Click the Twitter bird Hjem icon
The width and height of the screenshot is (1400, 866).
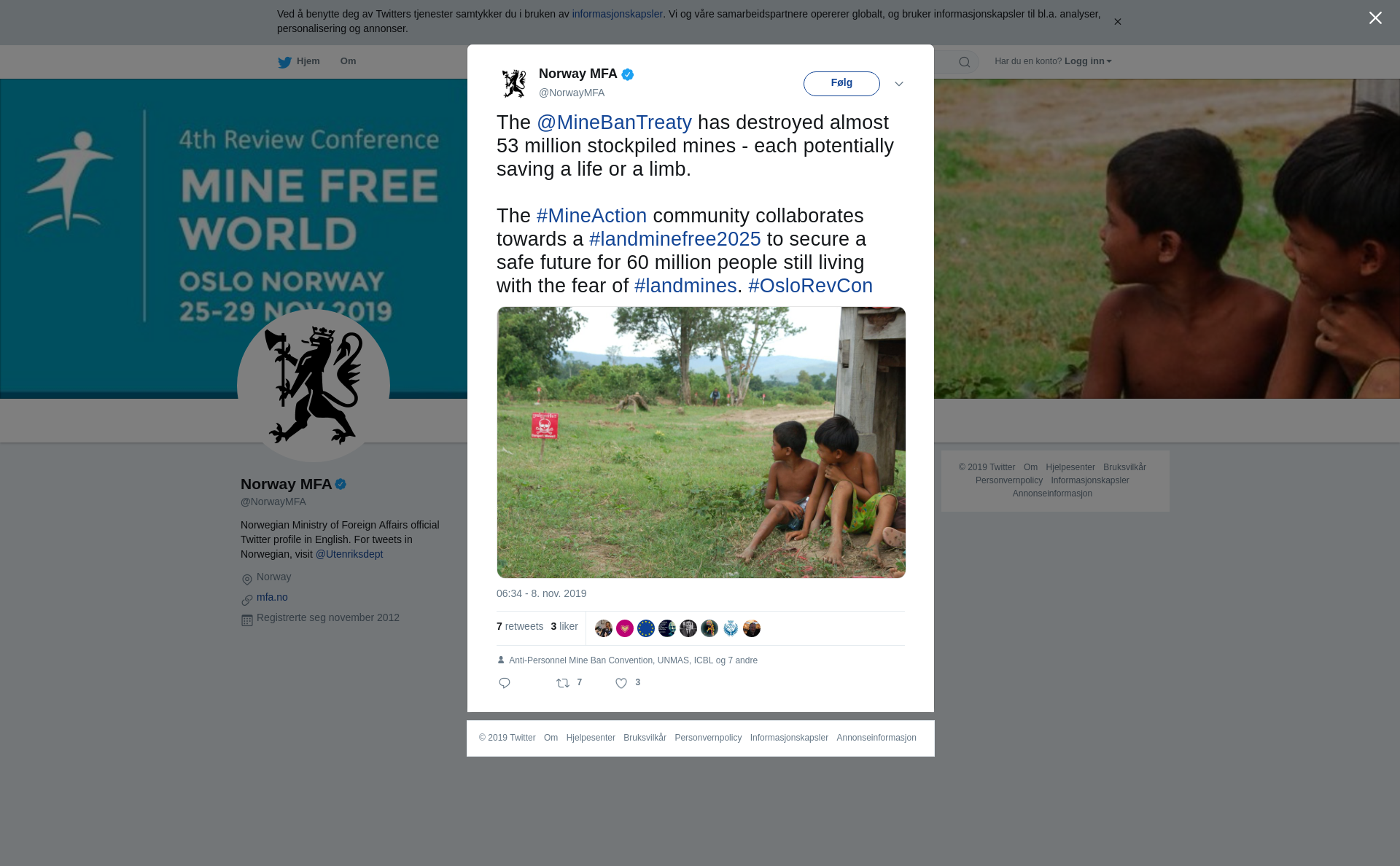284,62
